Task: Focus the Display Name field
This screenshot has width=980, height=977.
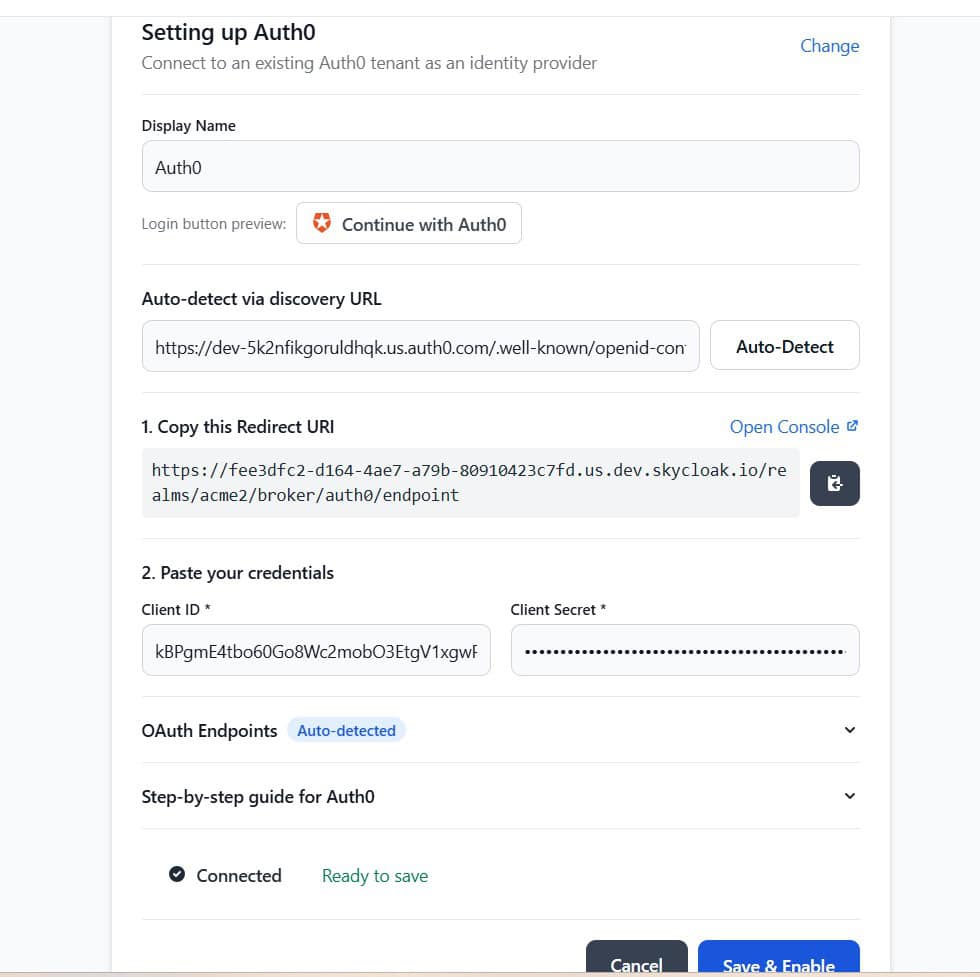Action: click(500, 166)
